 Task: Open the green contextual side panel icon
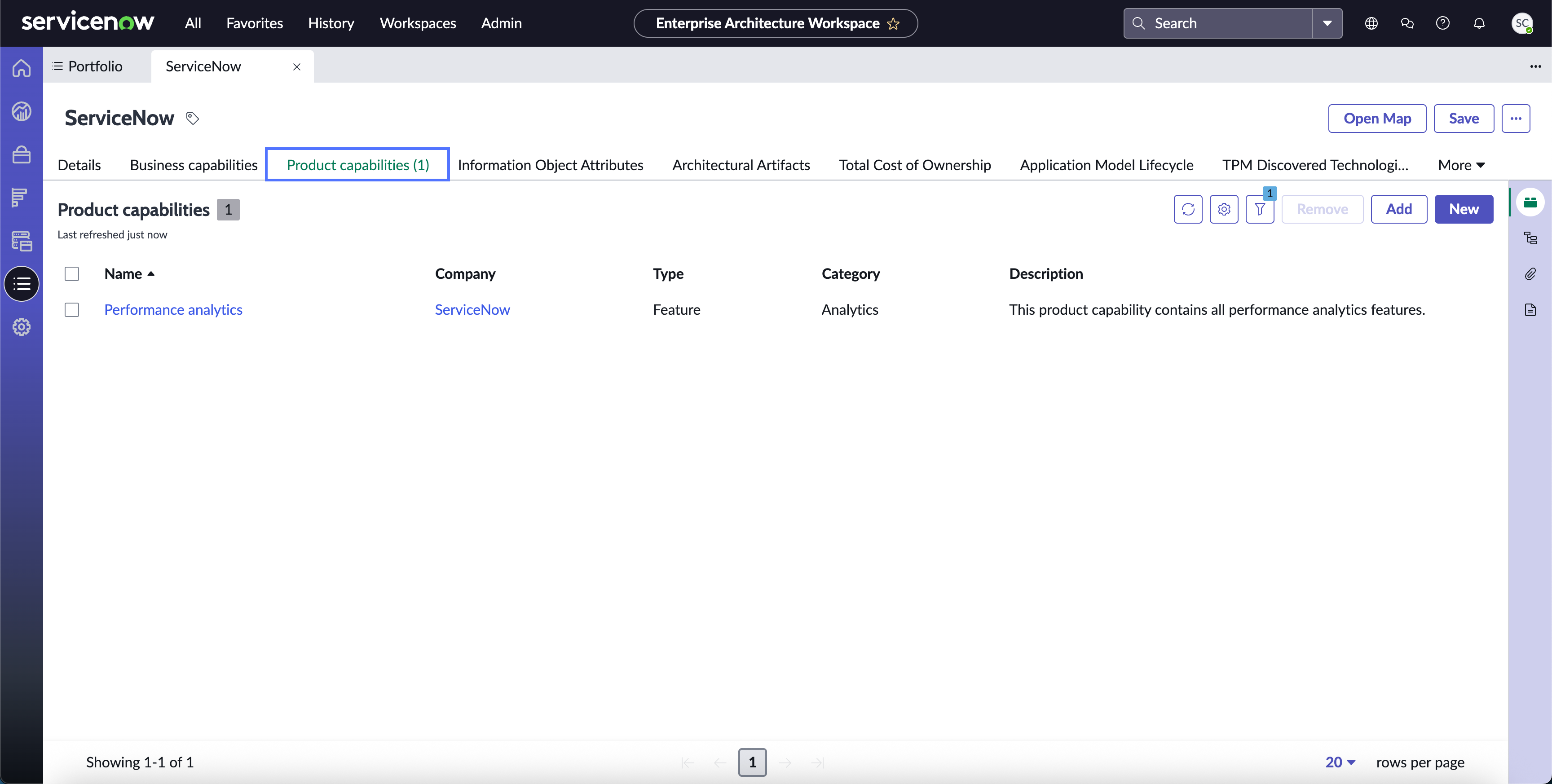click(x=1530, y=202)
